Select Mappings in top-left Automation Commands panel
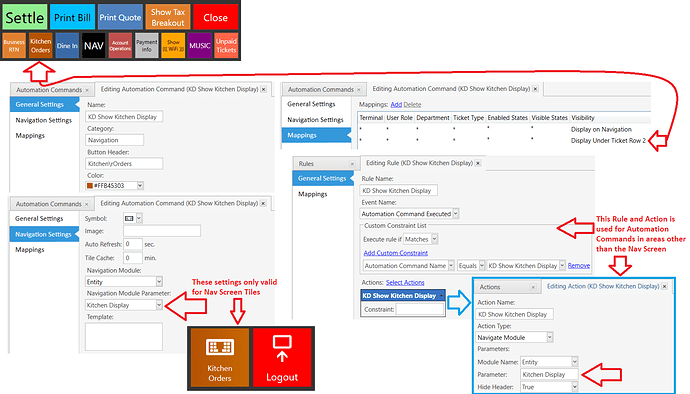The width and height of the screenshot is (690, 394). [x=30, y=136]
